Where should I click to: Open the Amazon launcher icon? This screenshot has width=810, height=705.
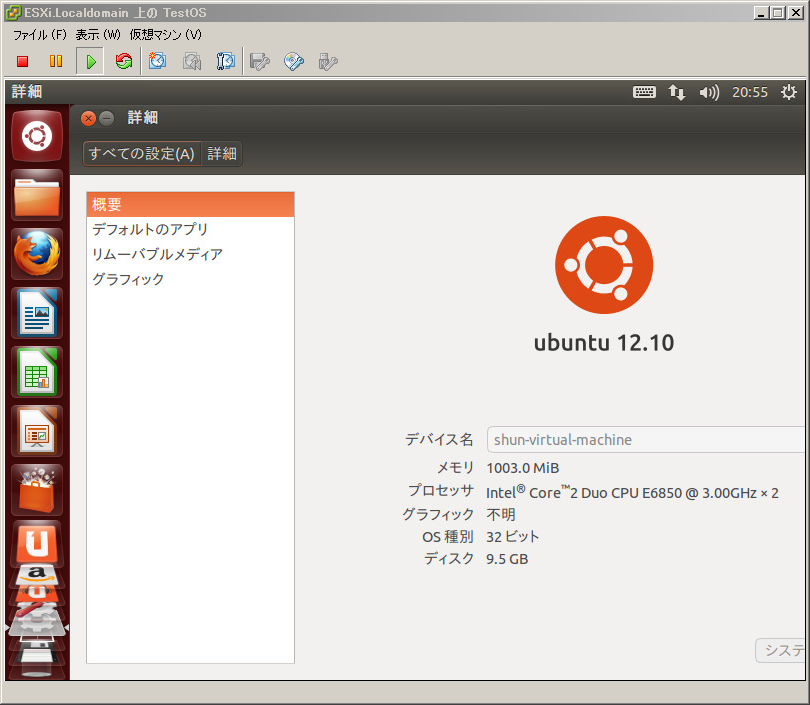tap(37, 574)
